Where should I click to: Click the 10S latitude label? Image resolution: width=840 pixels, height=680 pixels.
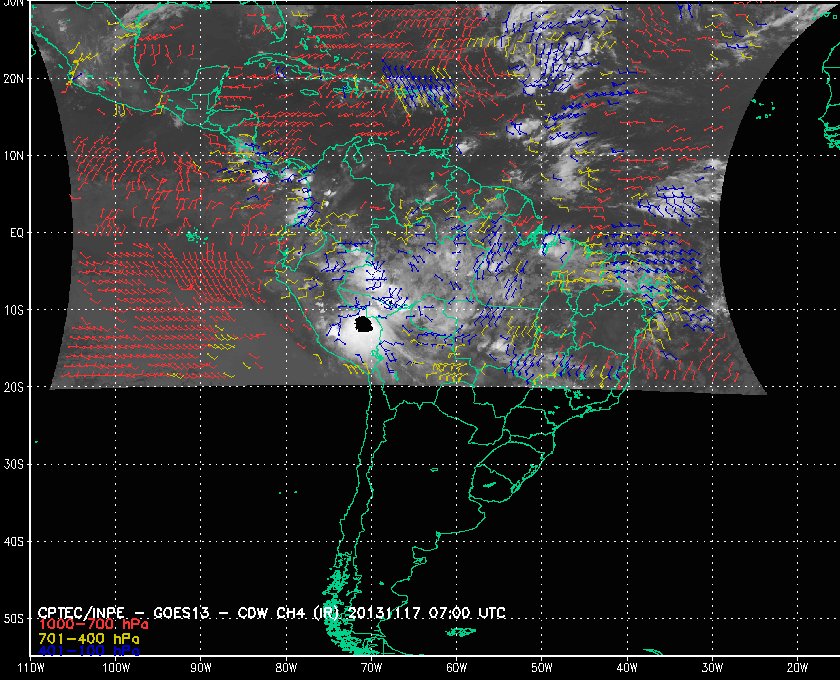[x=13, y=310]
